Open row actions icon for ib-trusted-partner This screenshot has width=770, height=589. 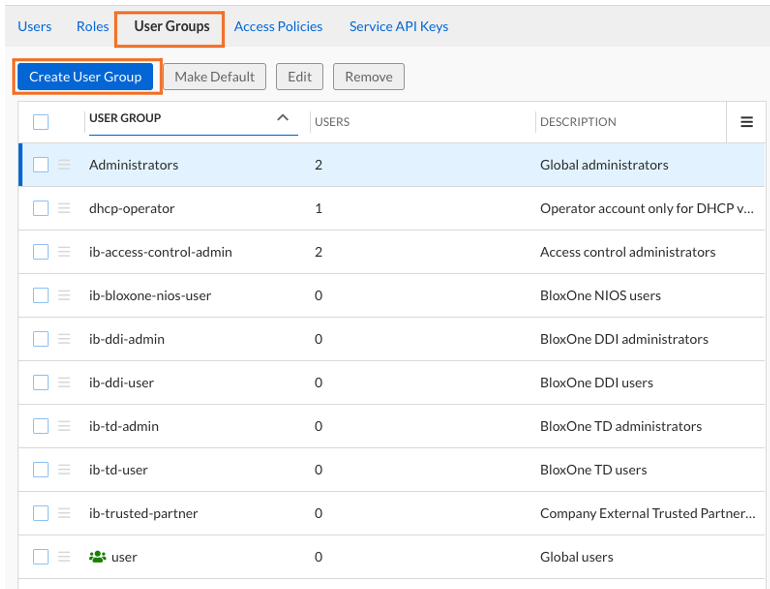pos(64,513)
